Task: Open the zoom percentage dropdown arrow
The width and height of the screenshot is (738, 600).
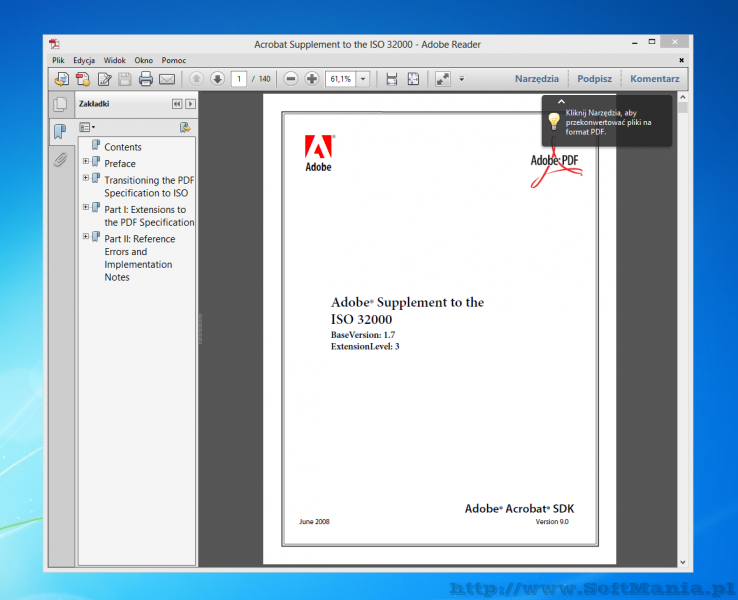Action: point(363,79)
